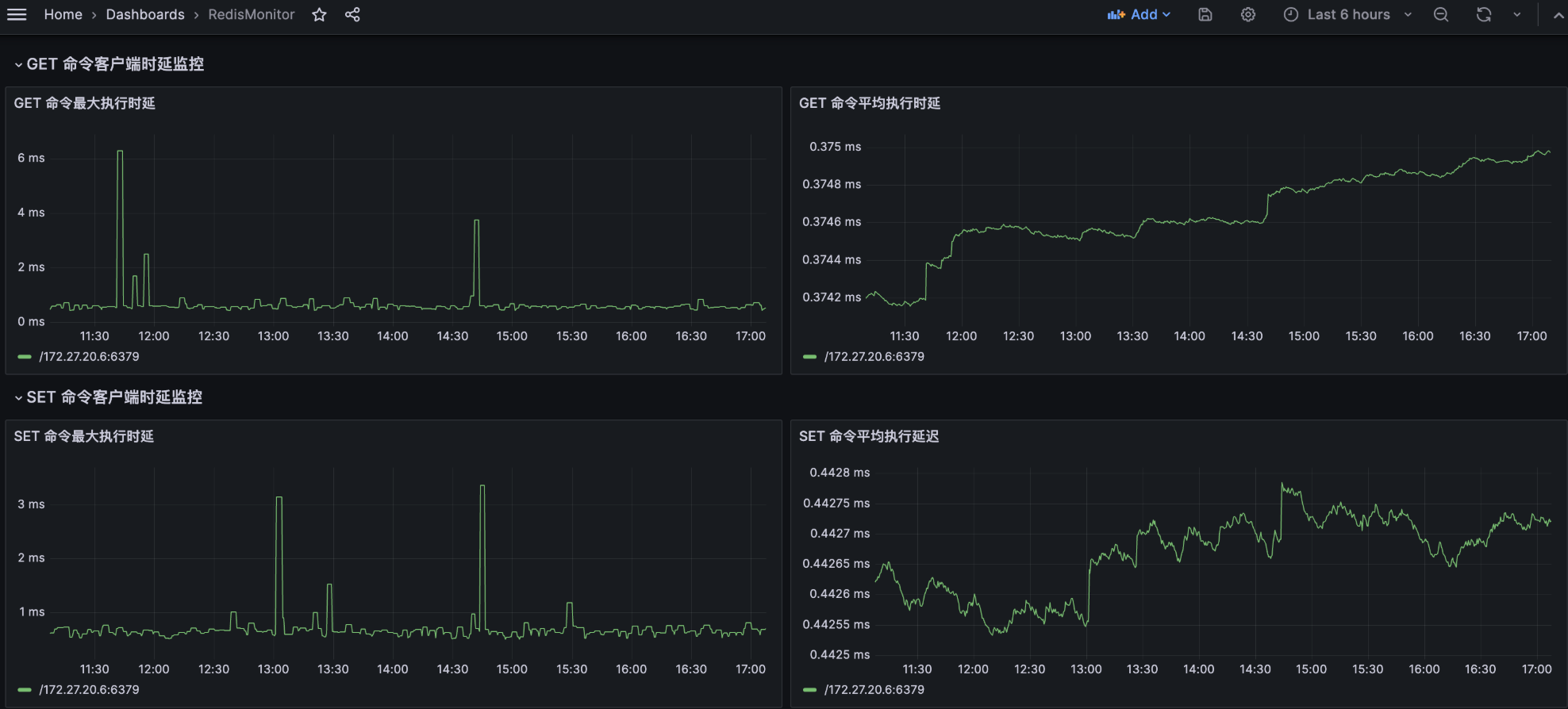This screenshot has width=1568, height=709.
Task: Navigate to Dashboards breadcrumb
Action: click(x=144, y=14)
